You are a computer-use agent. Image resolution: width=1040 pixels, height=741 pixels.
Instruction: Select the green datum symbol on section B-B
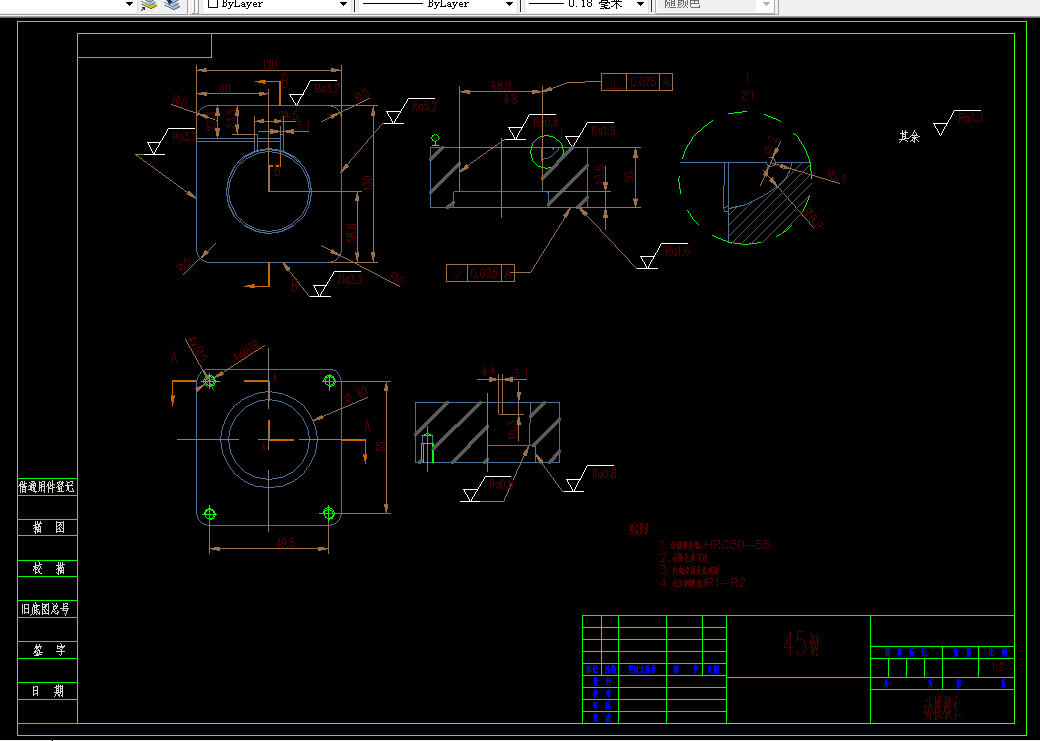[435, 140]
